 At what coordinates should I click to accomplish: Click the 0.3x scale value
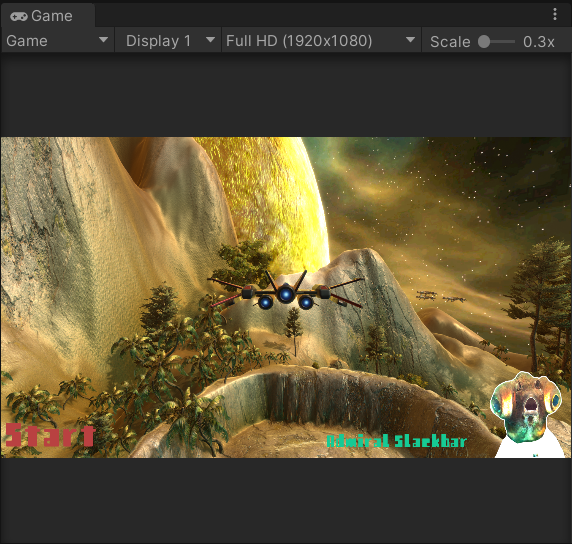click(538, 42)
